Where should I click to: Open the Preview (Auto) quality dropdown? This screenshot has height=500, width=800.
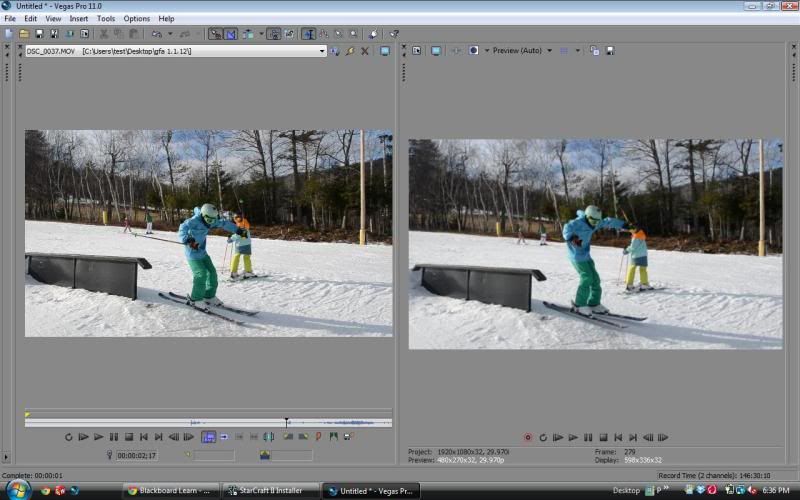(549, 50)
